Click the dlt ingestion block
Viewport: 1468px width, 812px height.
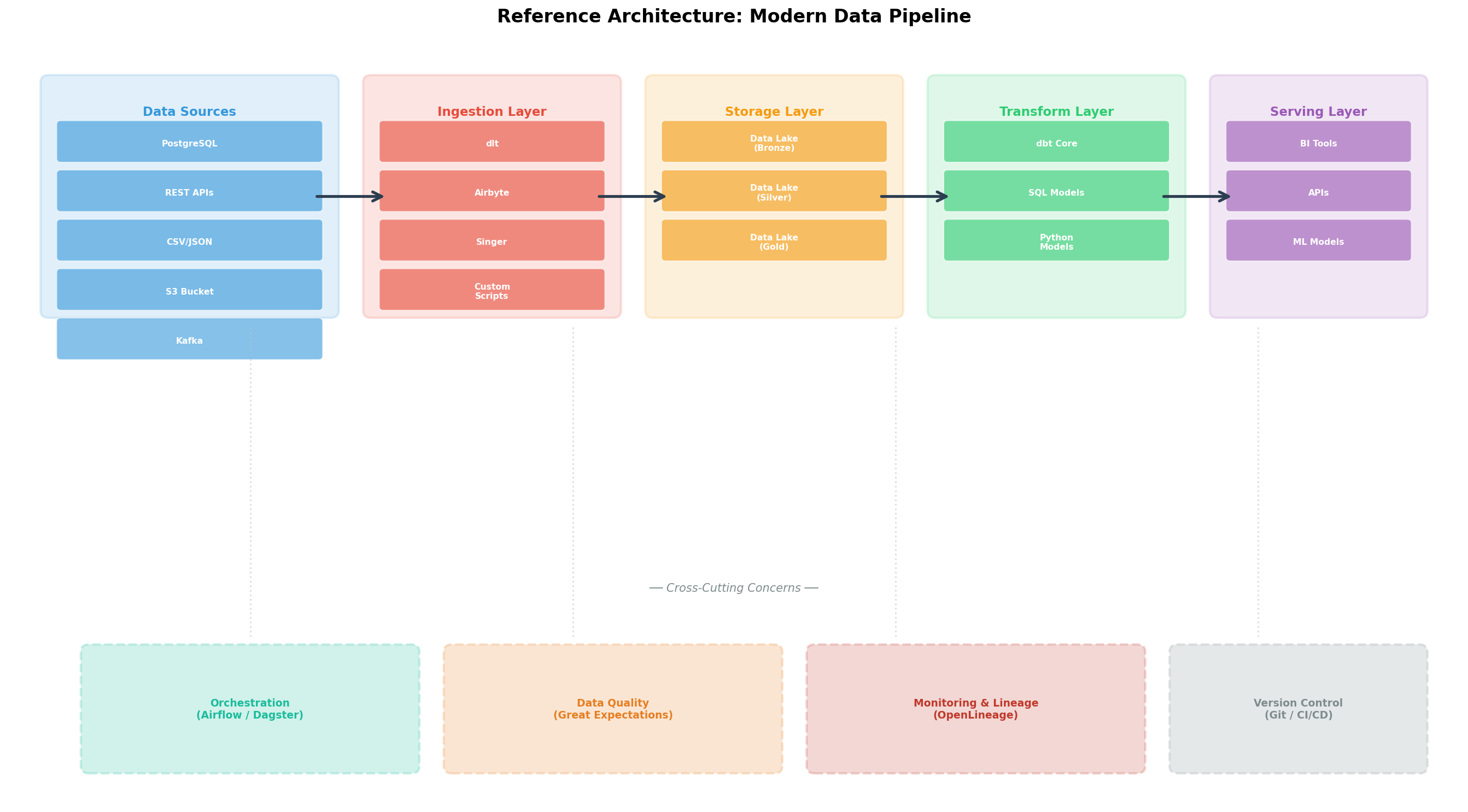491,143
